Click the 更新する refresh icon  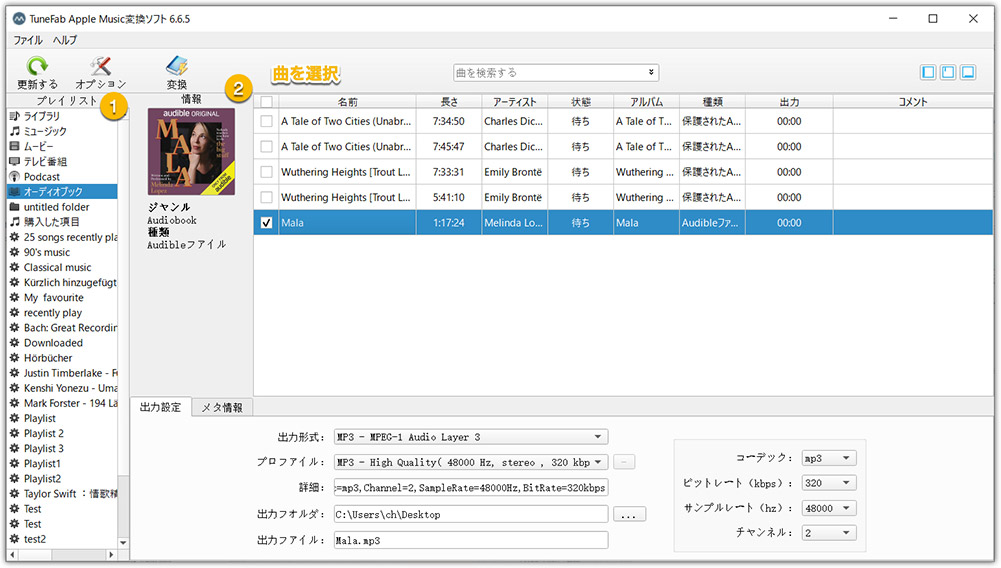point(37,66)
